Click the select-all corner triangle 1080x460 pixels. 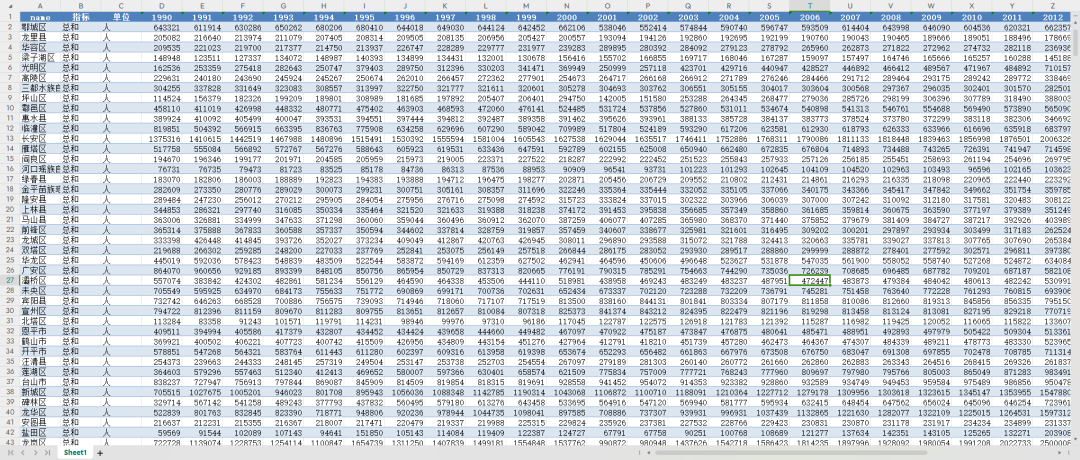(x=10, y=5)
